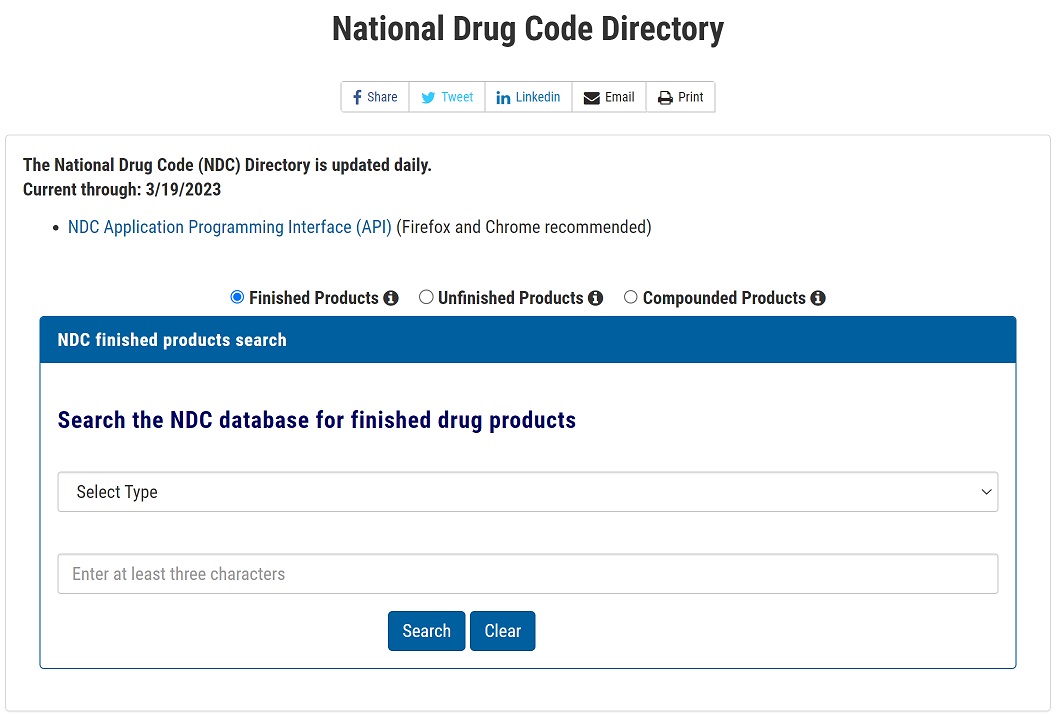1056x715 pixels.
Task: Switch to the Share tab option
Action: pyautogui.click(x=374, y=96)
